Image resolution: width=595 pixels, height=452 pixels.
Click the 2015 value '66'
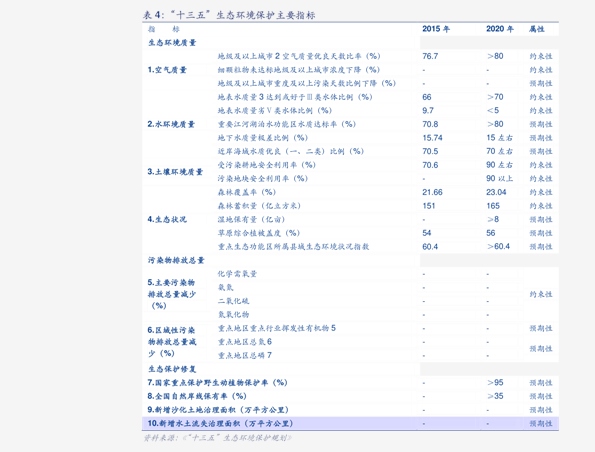point(427,97)
